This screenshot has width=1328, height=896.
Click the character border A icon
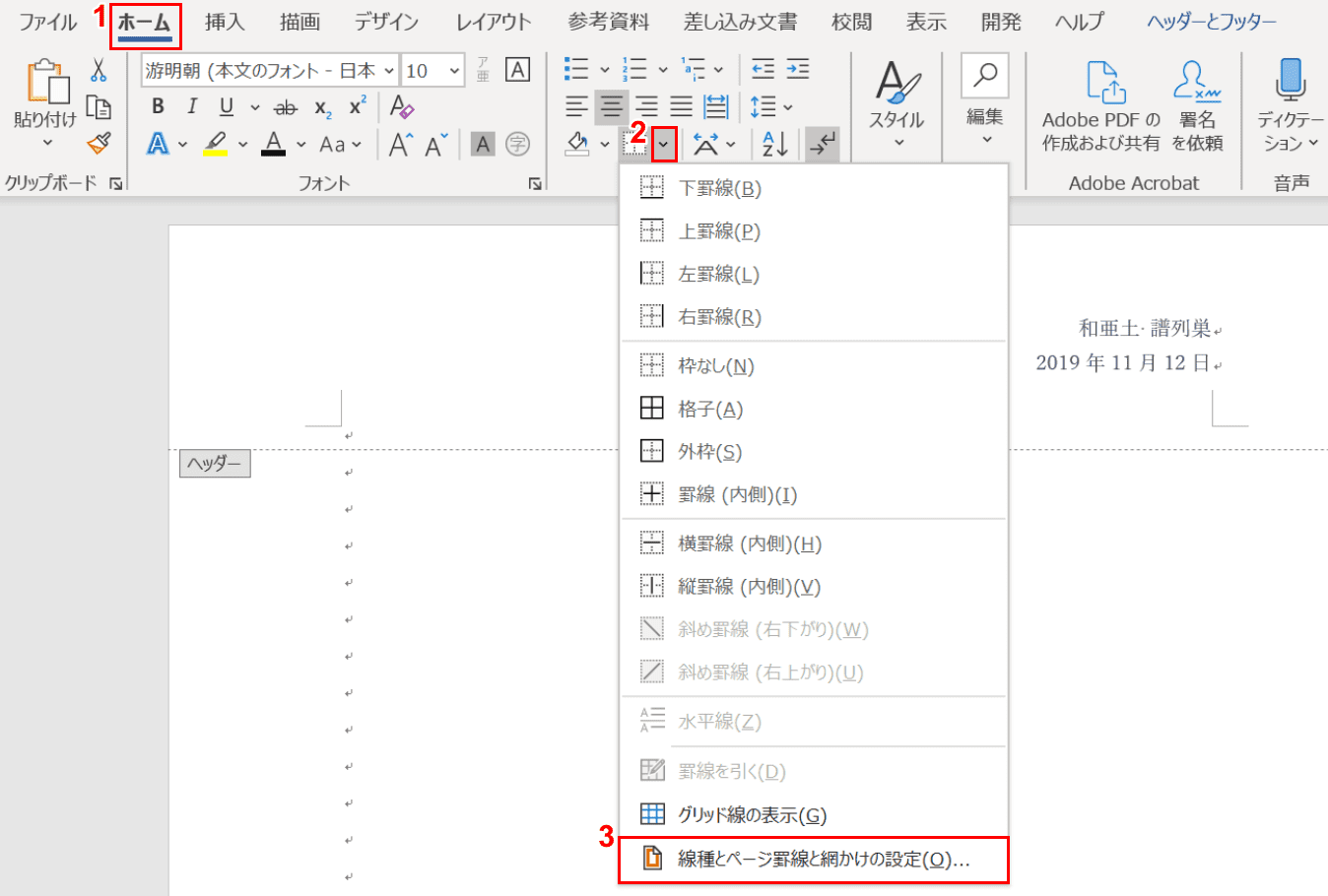[517, 70]
